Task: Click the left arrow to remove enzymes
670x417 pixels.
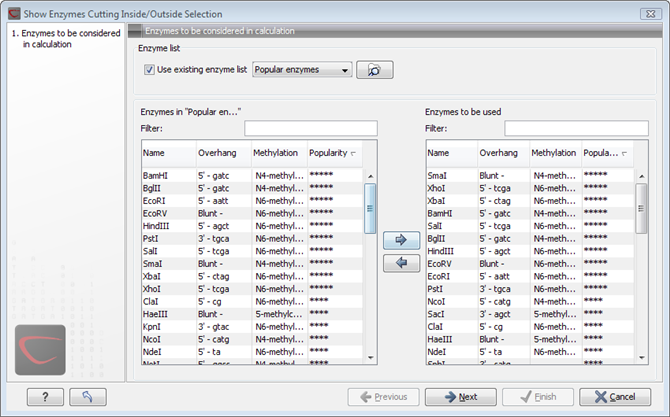Action: click(401, 262)
